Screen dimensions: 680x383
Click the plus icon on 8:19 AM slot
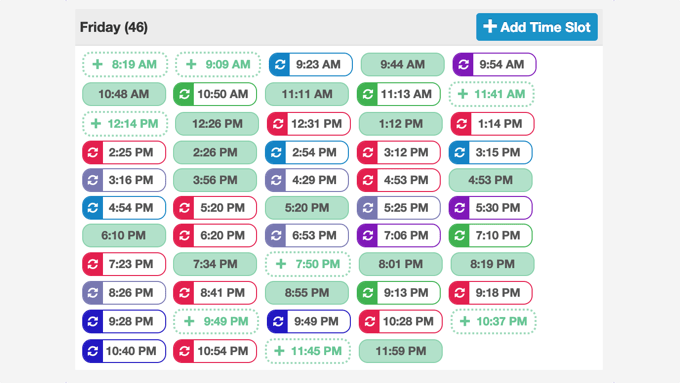coord(98,64)
